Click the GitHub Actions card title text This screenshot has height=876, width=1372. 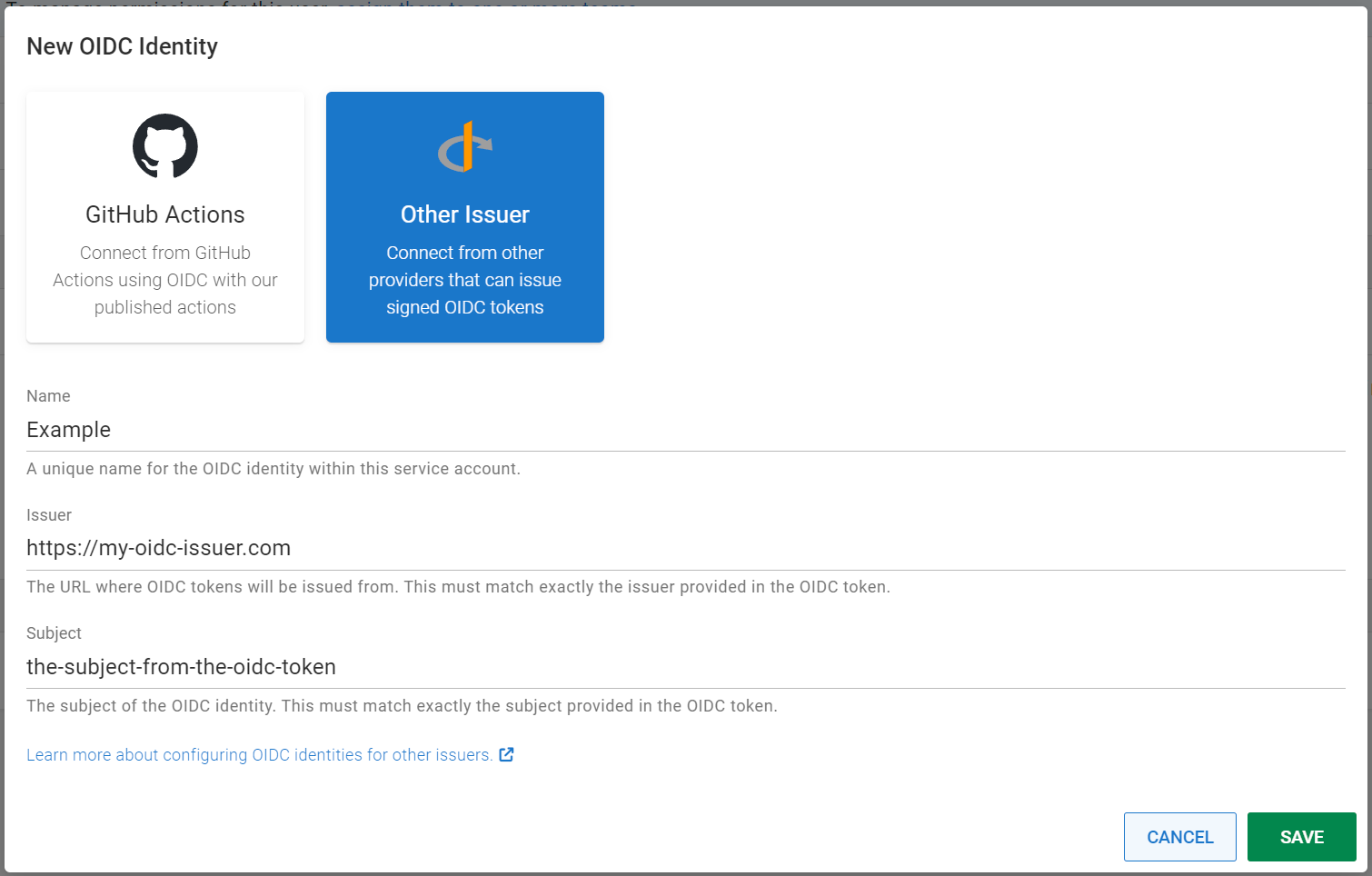(164, 214)
